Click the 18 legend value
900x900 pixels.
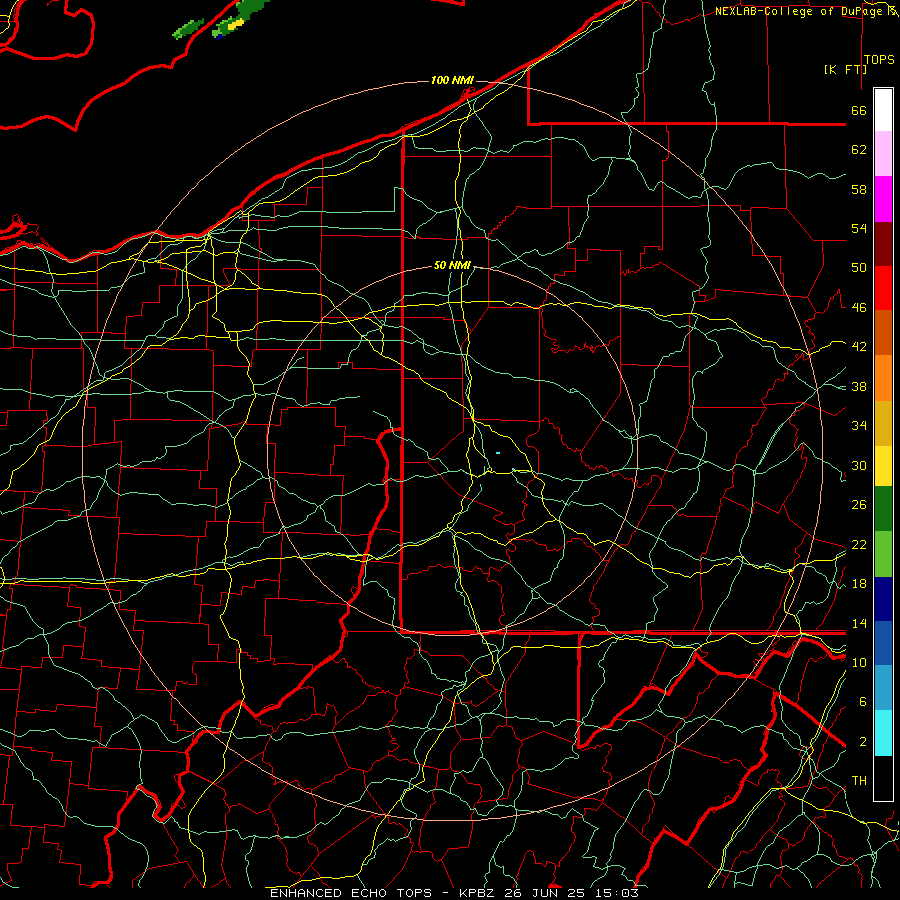[x=859, y=584]
